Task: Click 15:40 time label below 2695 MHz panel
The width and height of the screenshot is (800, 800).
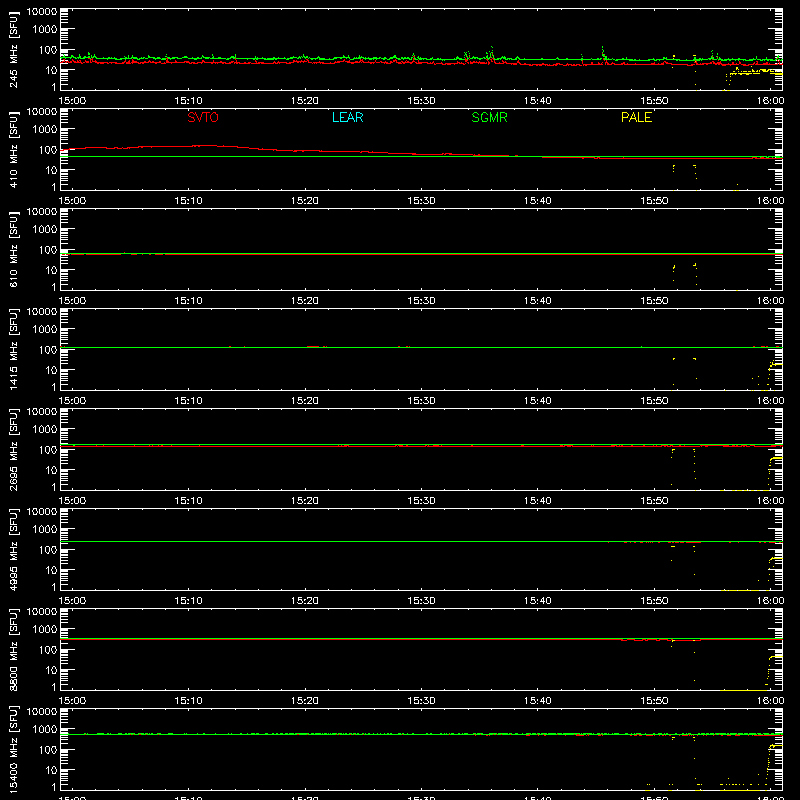Action: click(x=538, y=501)
